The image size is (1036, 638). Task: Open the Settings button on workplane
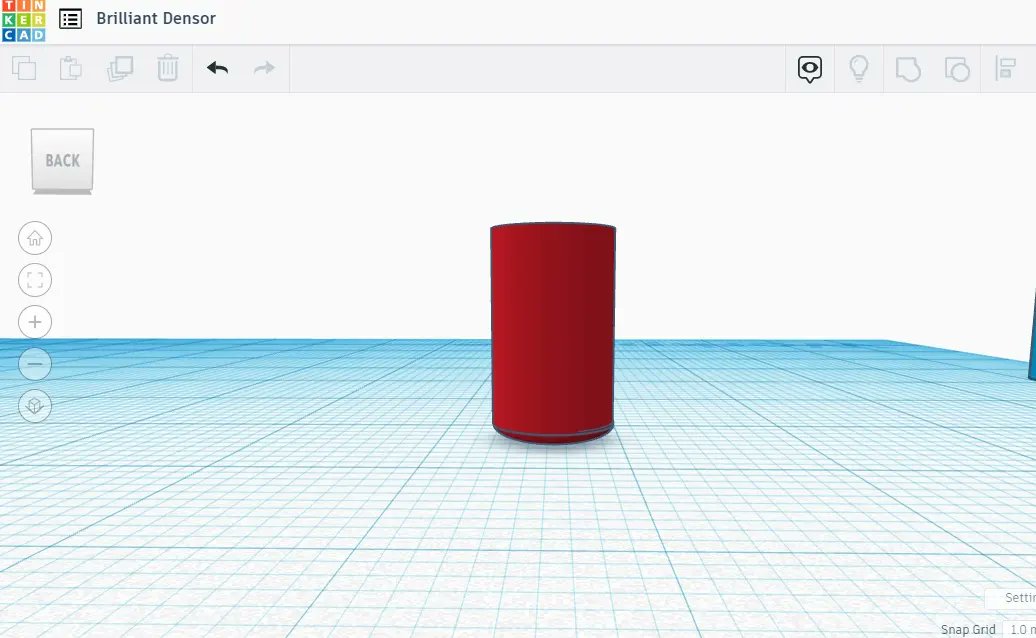(x=1011, y=598)
